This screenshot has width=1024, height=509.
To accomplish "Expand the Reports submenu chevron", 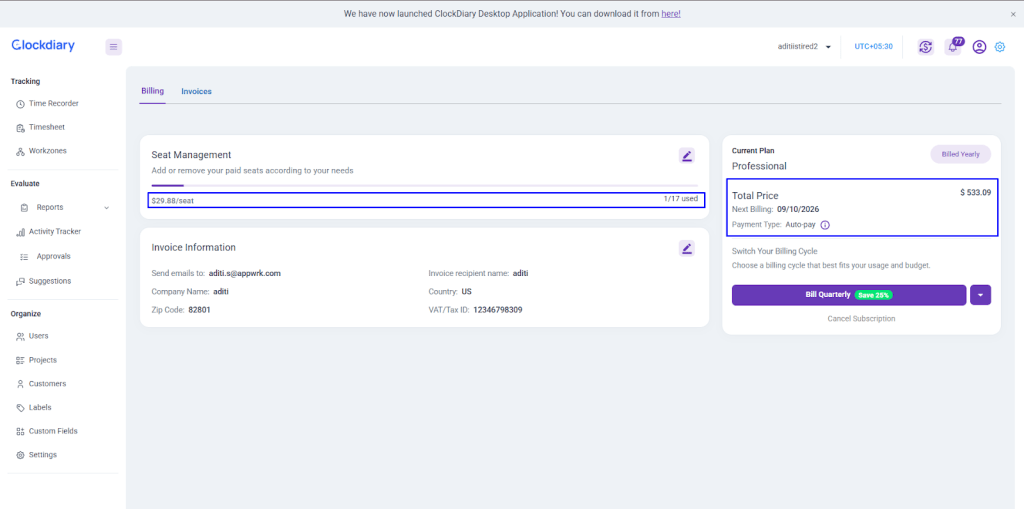I will (x=106, y=208).
